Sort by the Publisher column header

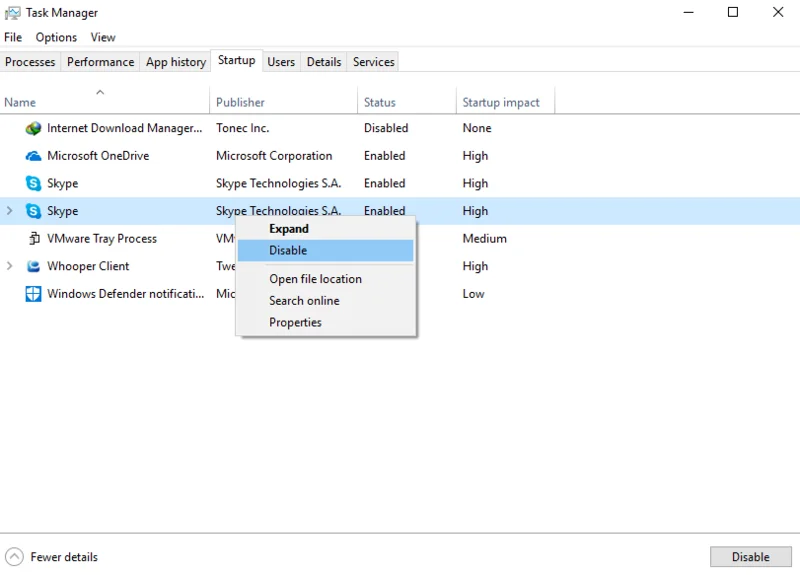284,102
